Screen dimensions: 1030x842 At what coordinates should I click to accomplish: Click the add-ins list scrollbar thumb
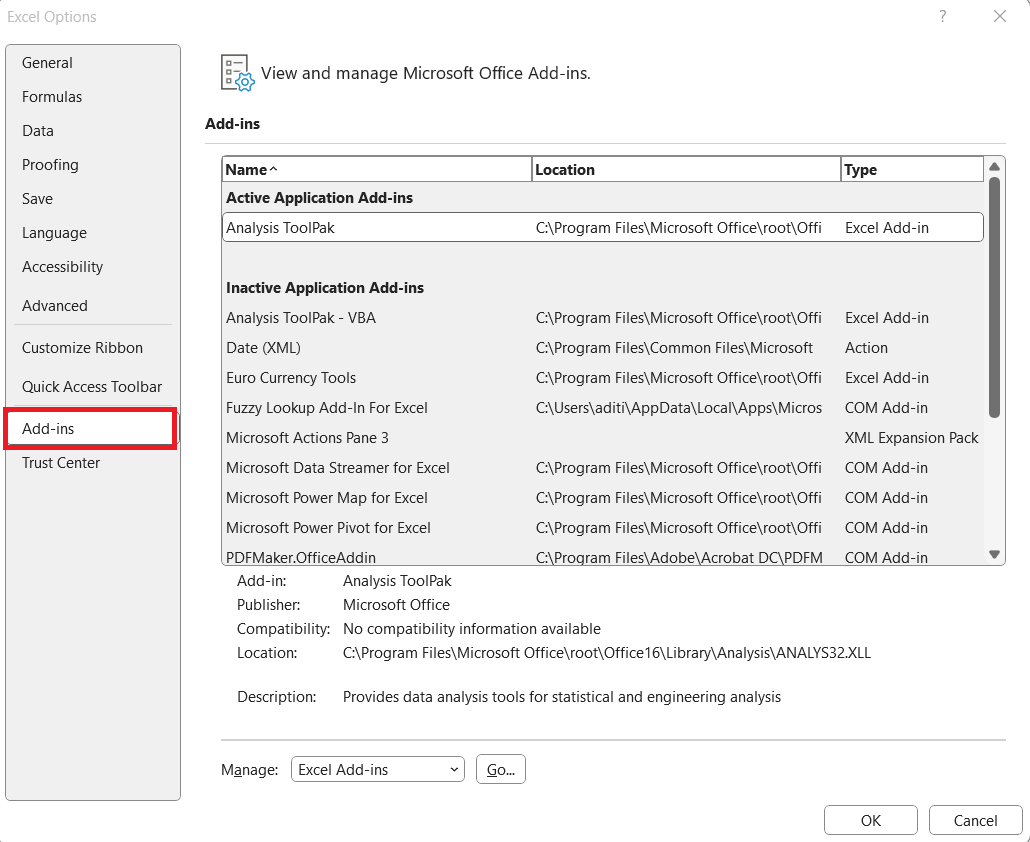pyautogui.click(x=995, y=297)
